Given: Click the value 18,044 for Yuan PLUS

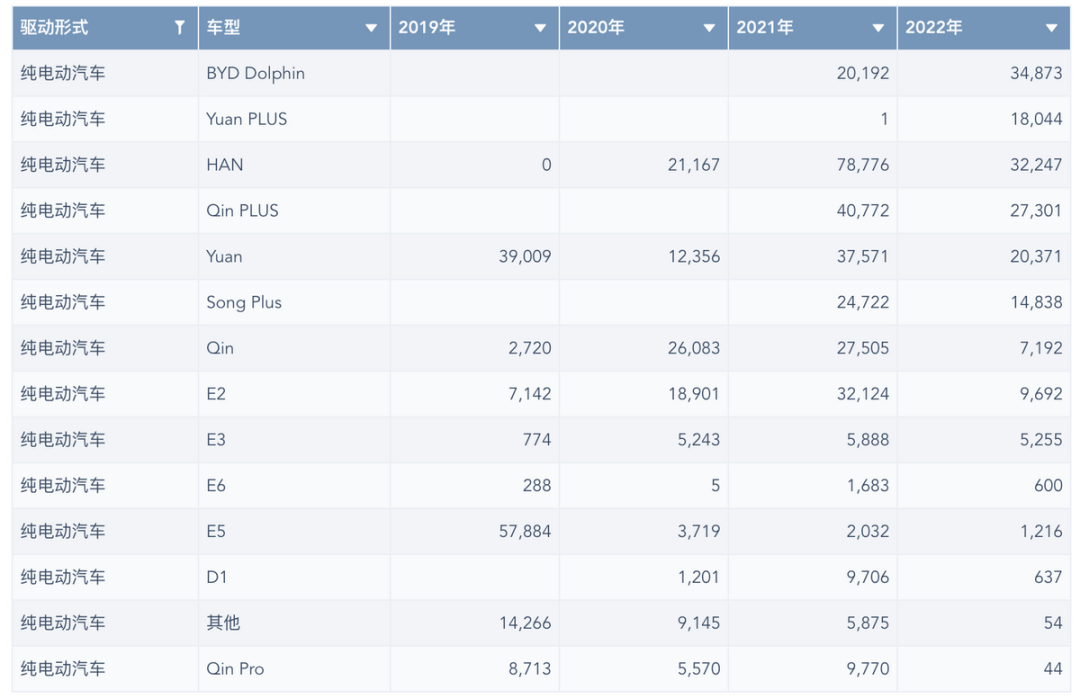Looking at the screenshot, I should point(1036,119).
